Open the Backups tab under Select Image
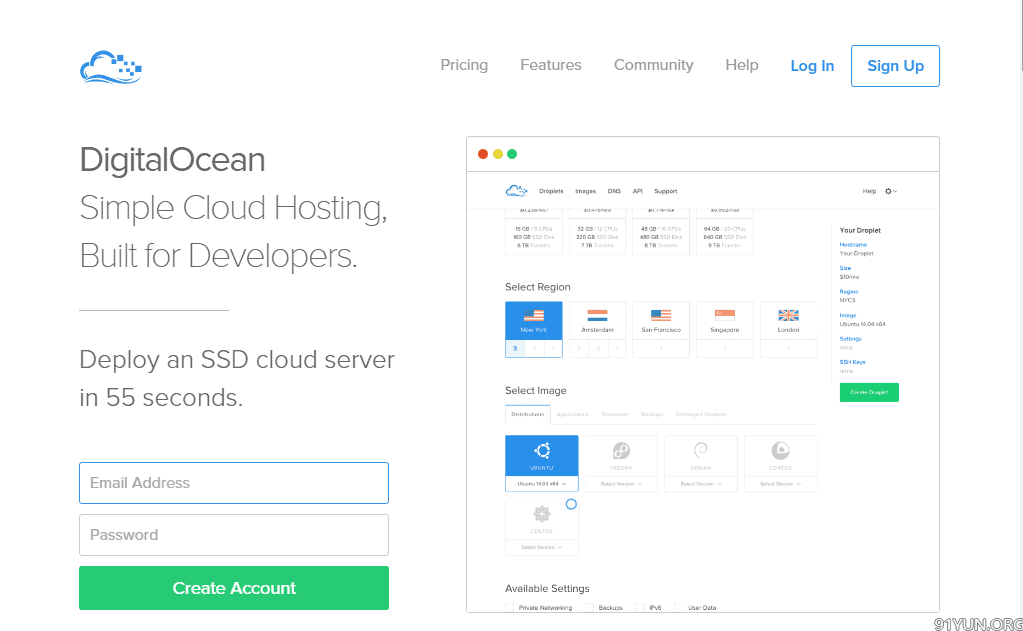Image resolution: width=1023 pixels, height=631 pixels. pos(652,414)
